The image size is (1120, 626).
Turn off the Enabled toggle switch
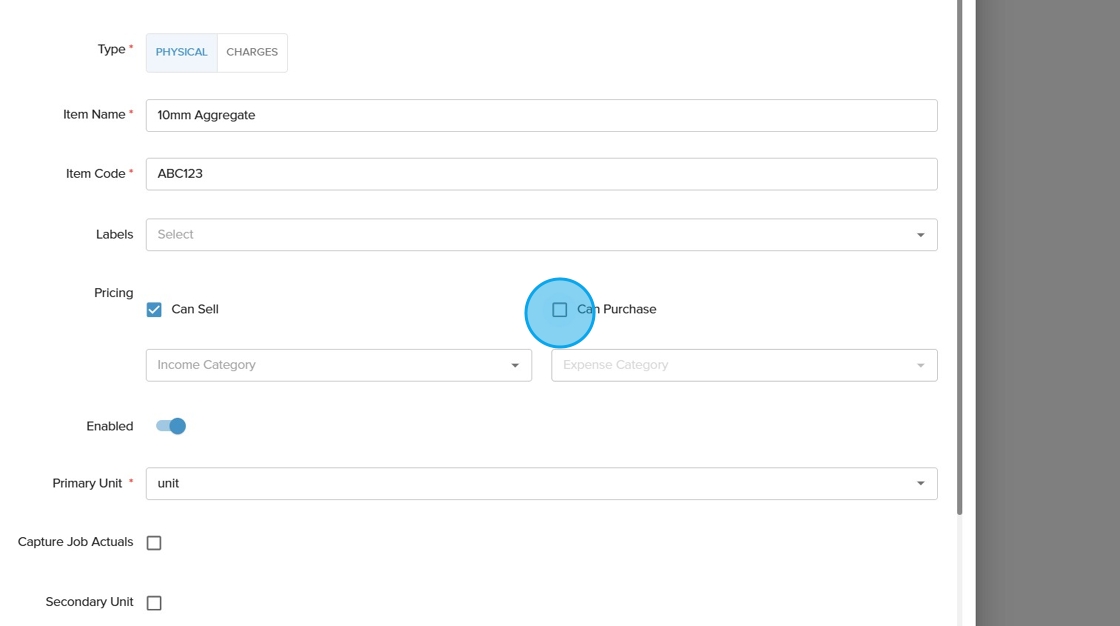(x=171, y=426)
